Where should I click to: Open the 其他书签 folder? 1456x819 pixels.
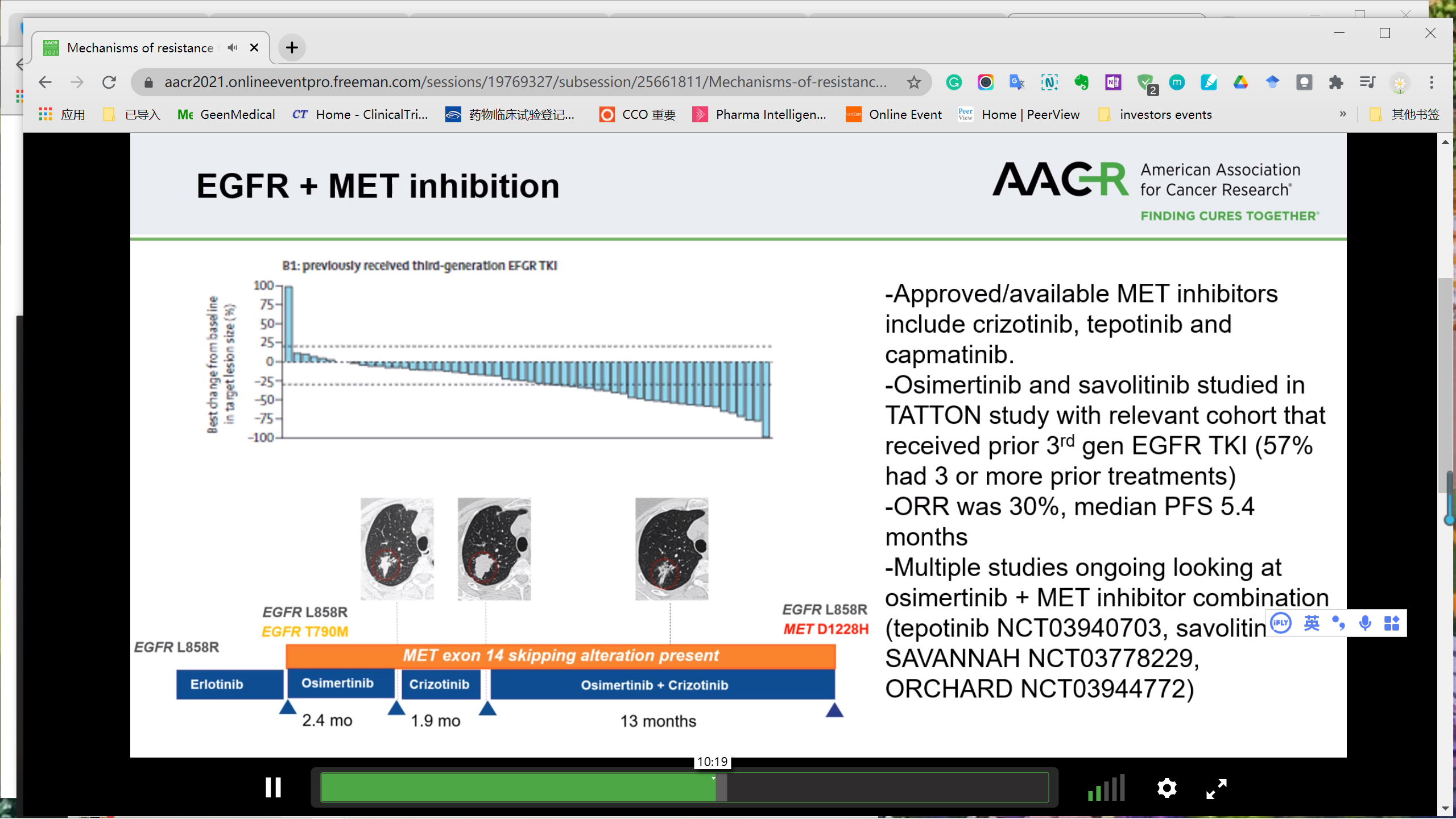click(x=1404, y=115)
